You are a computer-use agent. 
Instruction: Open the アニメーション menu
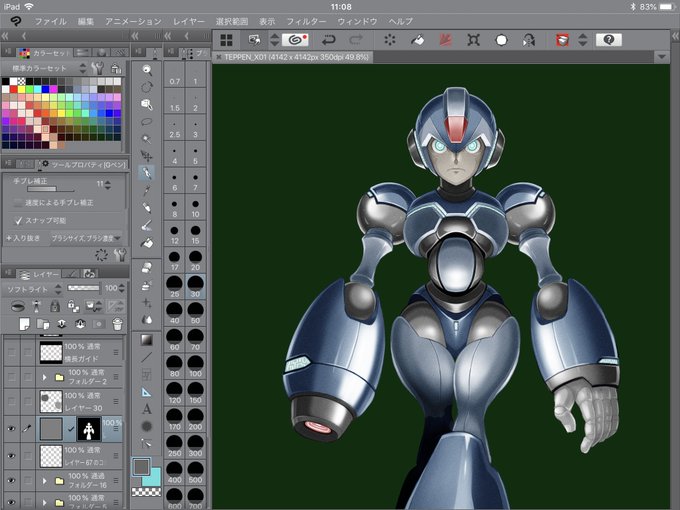point(133,21)
